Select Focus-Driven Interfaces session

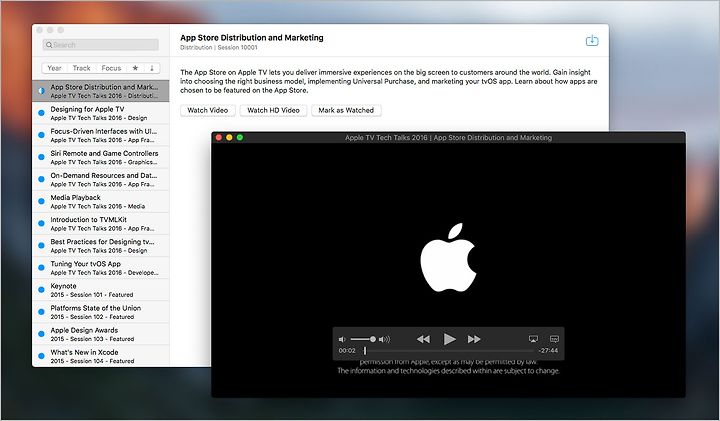[101, 135]
